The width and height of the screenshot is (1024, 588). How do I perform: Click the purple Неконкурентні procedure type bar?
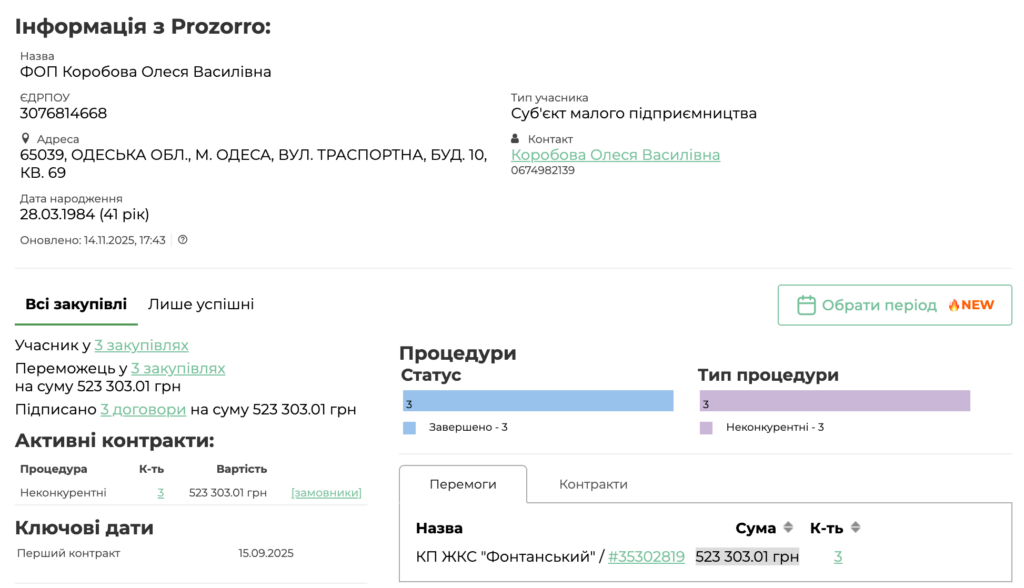(x=834, y=401)
